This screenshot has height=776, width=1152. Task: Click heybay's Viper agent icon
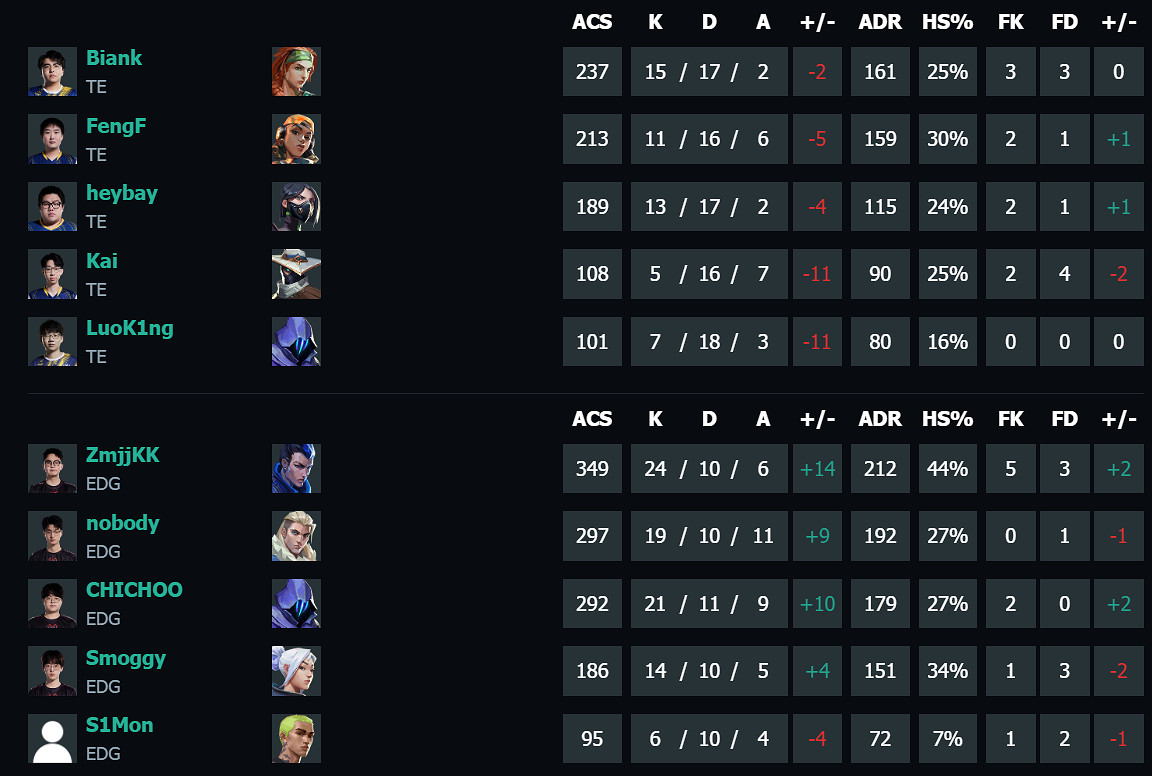tap(296, 207)
